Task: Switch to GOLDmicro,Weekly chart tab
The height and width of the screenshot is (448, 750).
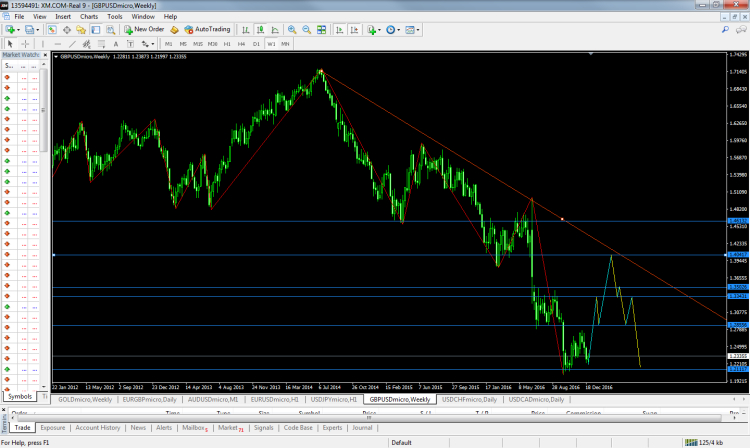Action: [x=85, y=399]
